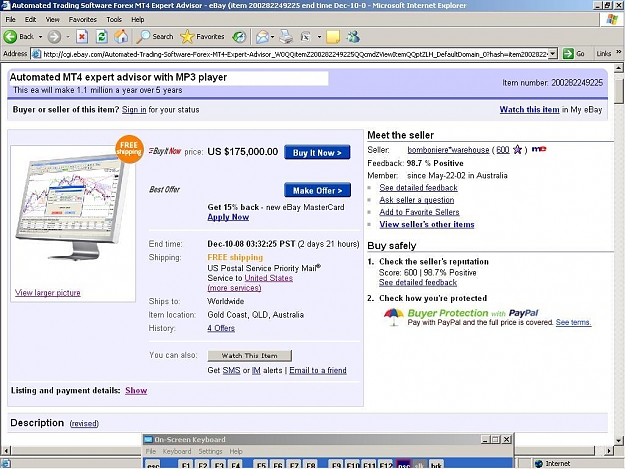Image resolution: width=625 pixels, height=469 pixels.
Task: Click the yellow Discuss folder icon
Action: (x=333, y=37)
